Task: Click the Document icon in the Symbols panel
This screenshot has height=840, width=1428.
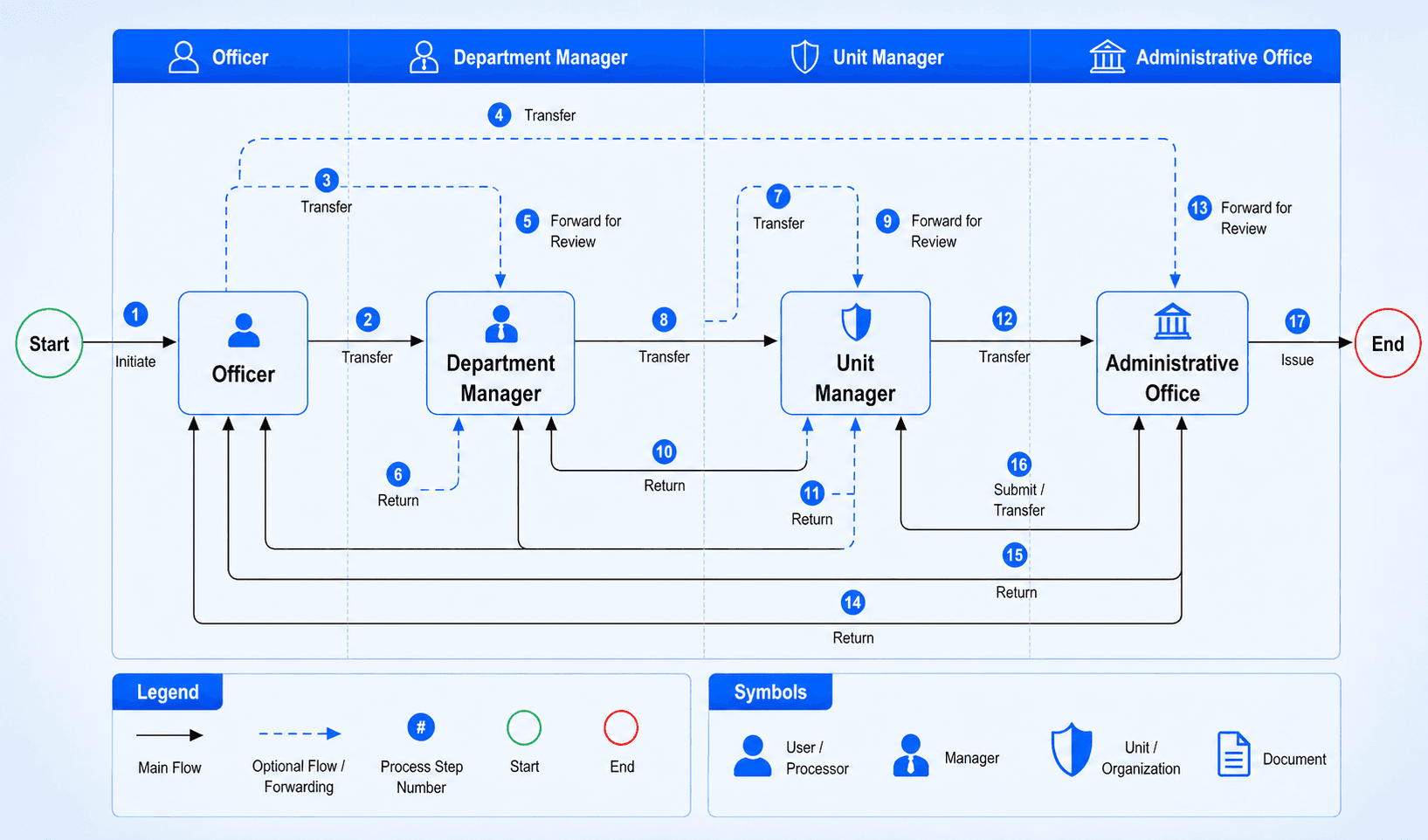Action: 1233,754
